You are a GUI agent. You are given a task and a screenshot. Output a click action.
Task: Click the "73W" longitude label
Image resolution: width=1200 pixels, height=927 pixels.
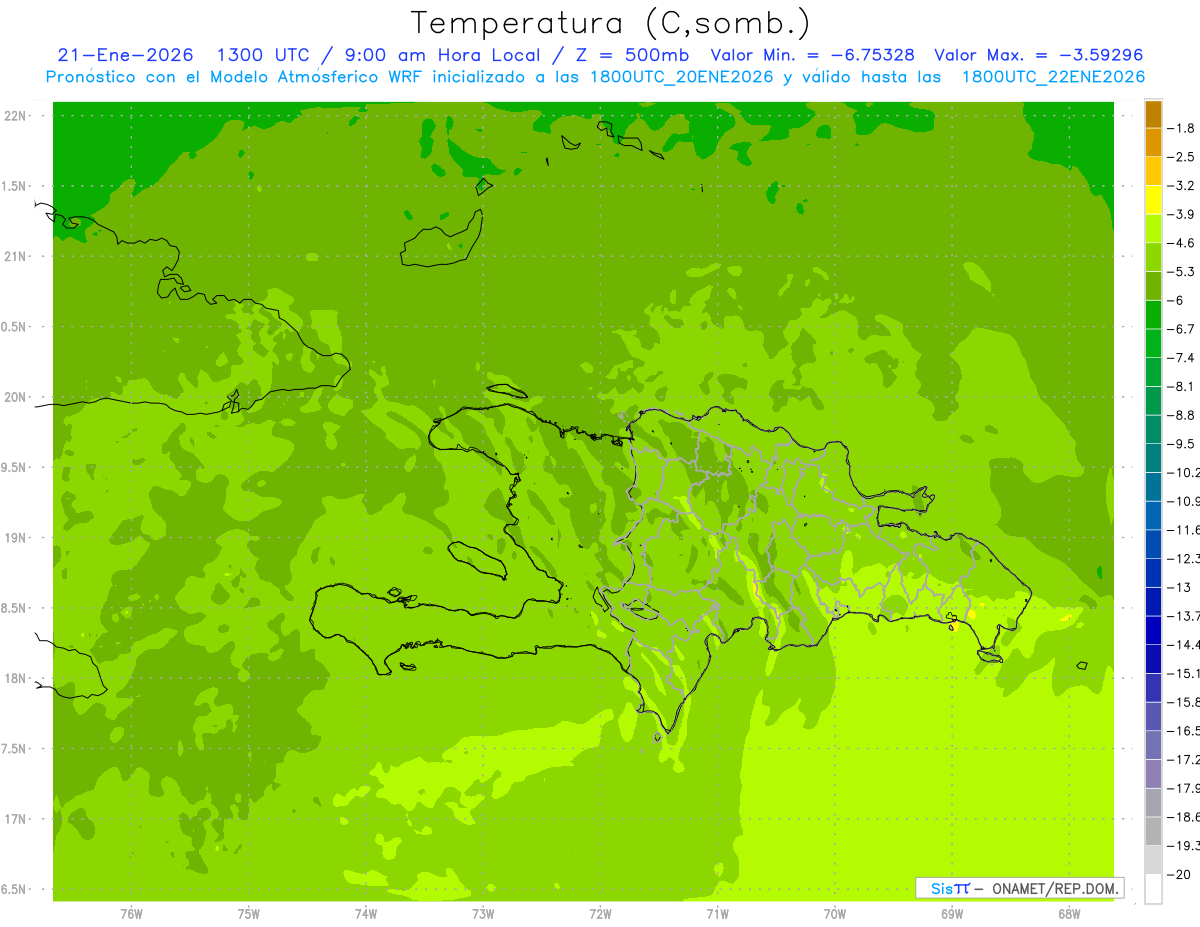coord(483,913)
